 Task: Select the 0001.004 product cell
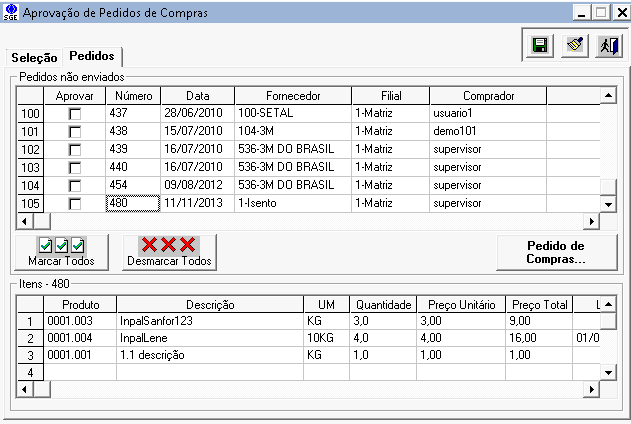coord(79,339)
